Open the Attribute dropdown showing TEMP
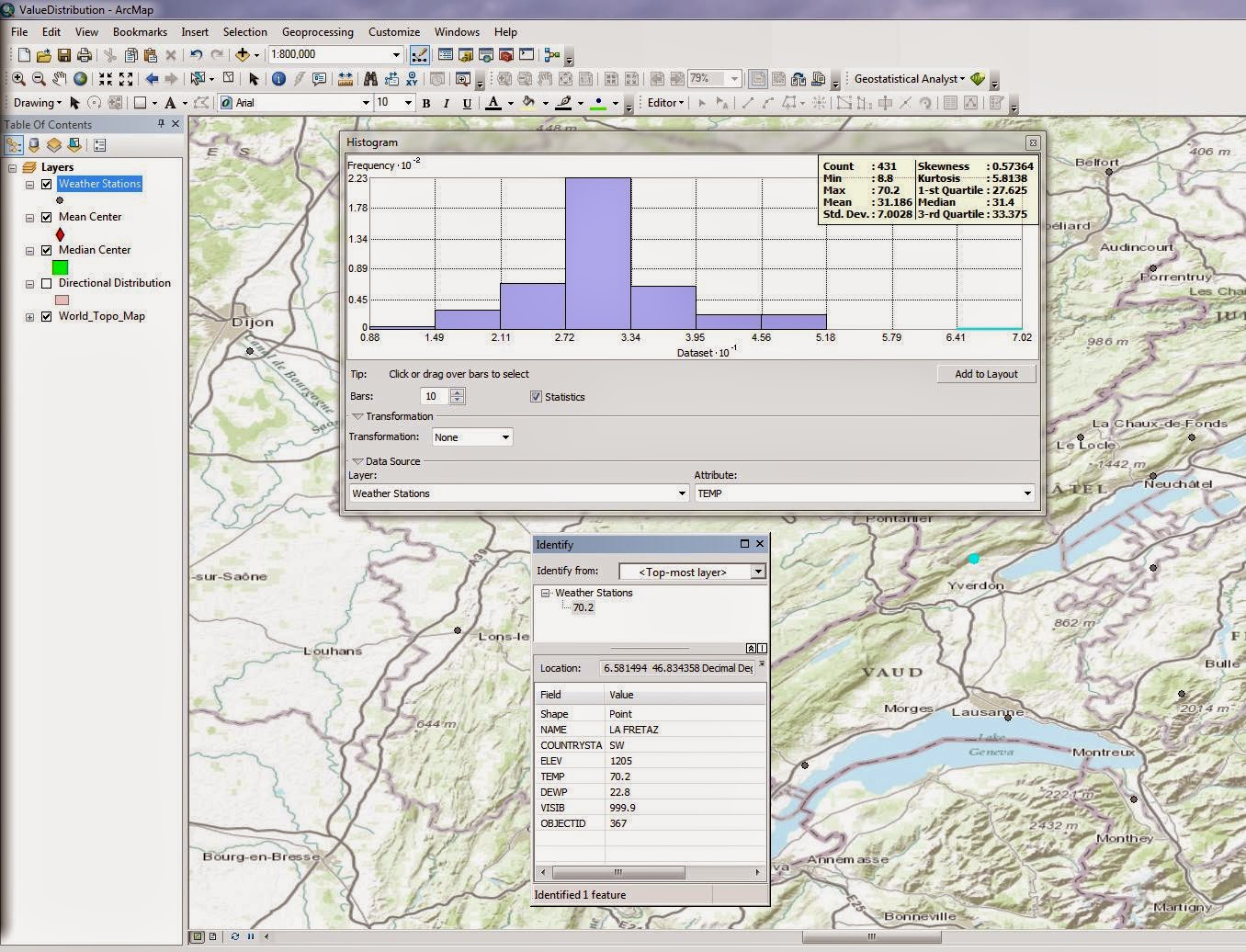 pyautogui.click(x=1027, y=493)
